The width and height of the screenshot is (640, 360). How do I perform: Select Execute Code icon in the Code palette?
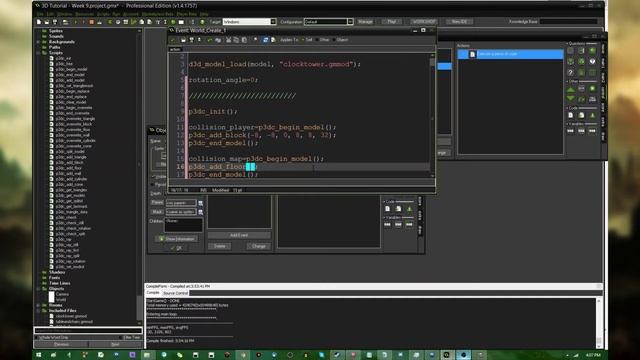(571, 116)
